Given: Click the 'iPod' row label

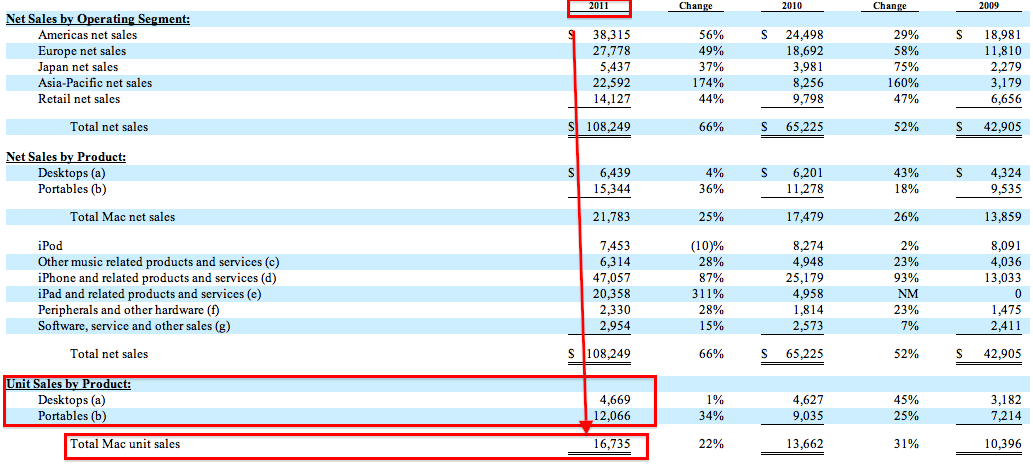Looking at the screenshot, I should click(x=50, y=246).
